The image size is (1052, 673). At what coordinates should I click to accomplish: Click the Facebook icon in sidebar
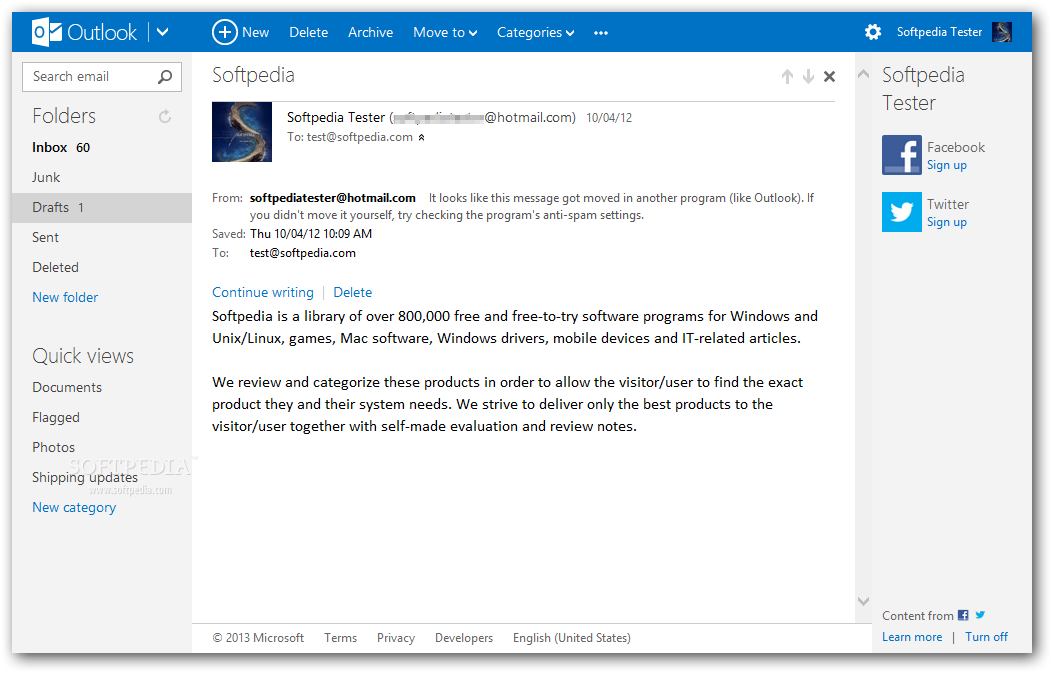tap(902, 155)
